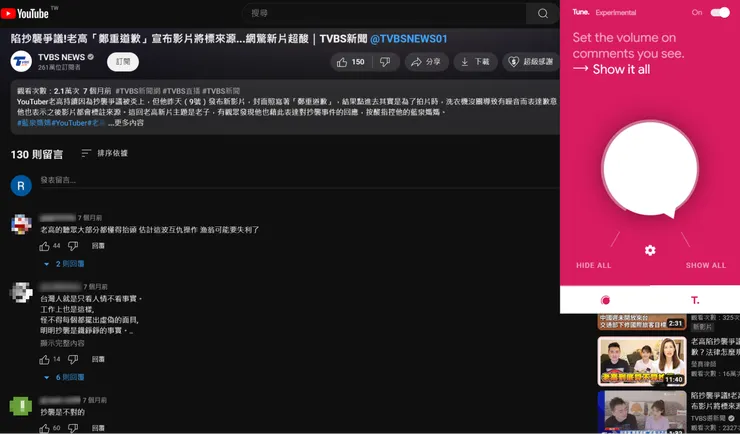Click the first comment's '7 個月前' timestamp

click(x=90, y=217)
